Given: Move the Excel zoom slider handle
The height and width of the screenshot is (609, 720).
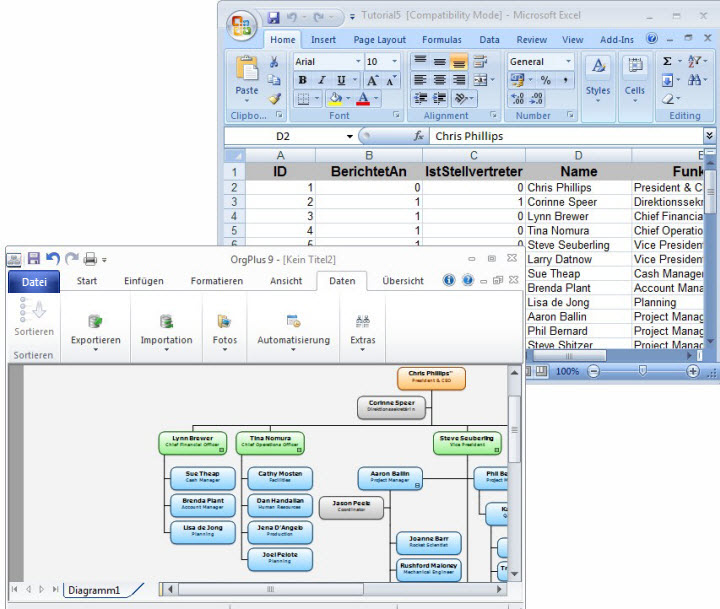Looking at the screenshot, I should click(642, 371).
